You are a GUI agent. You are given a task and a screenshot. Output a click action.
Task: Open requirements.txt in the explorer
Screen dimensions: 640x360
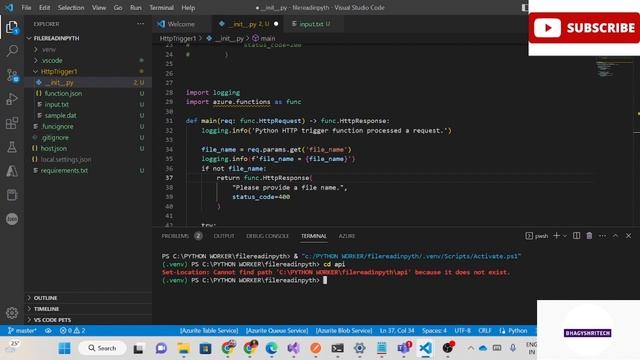64,171
